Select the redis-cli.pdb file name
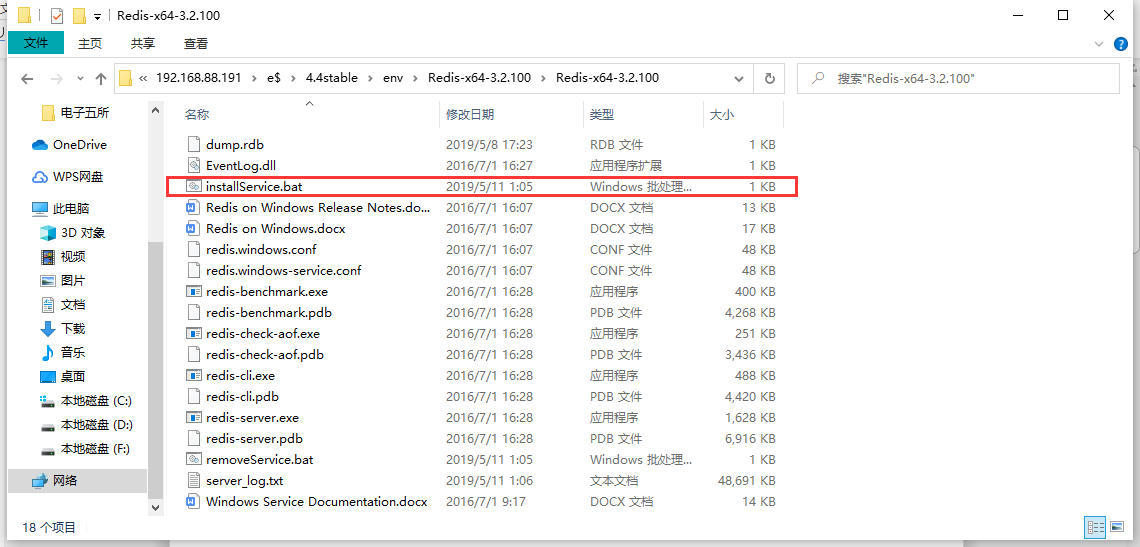 [243, 397]
